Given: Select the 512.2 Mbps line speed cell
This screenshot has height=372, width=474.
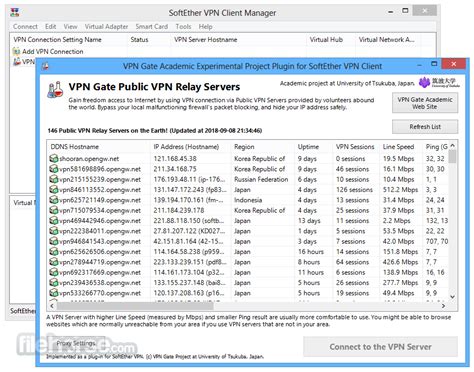Looking at the screenshot, I should point(400,190).
